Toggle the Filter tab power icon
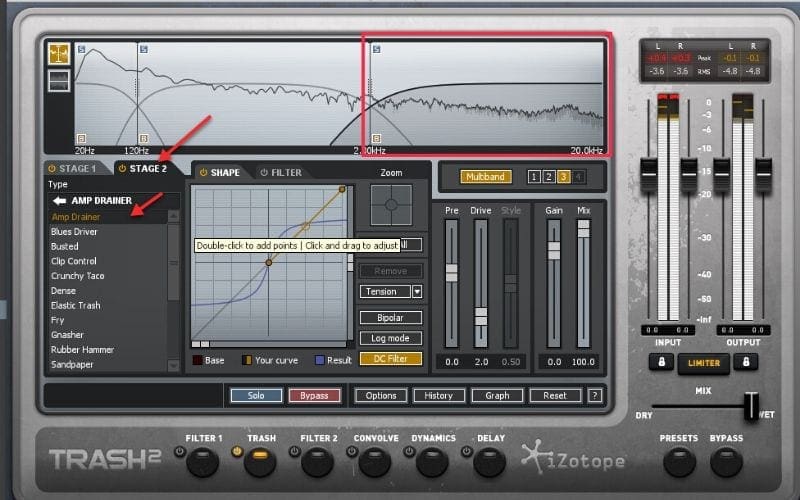Viewport: 800px width, 500px height. 264,172
